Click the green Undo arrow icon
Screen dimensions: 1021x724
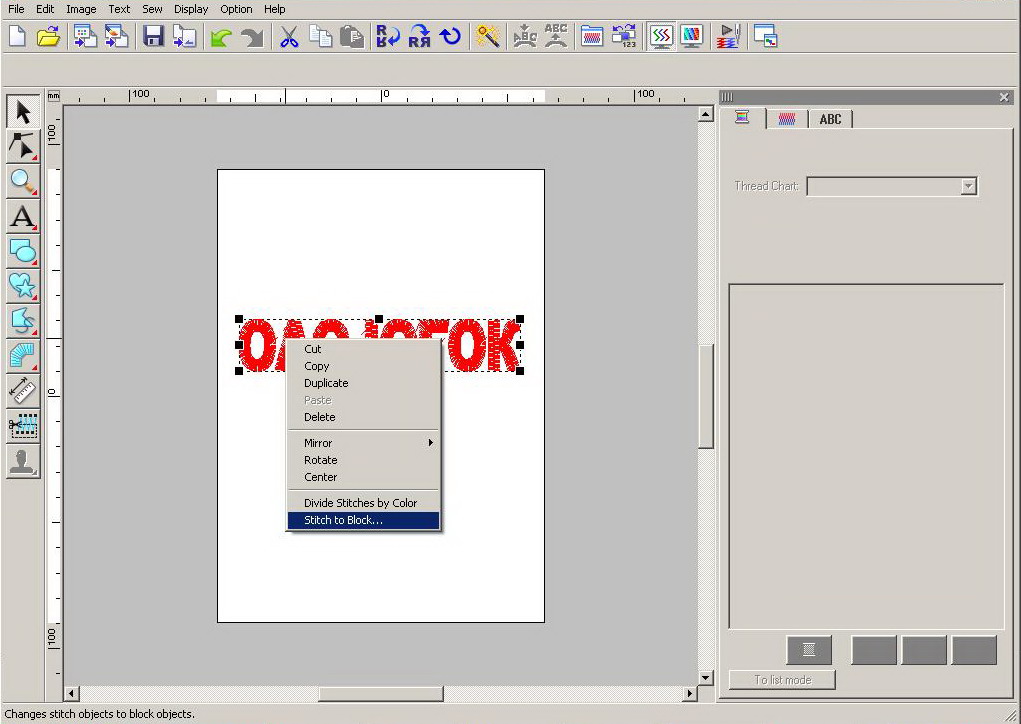(x=220, y=37)
